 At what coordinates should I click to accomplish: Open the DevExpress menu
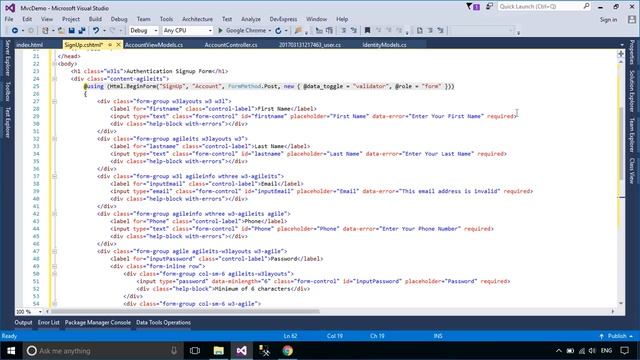283,19
